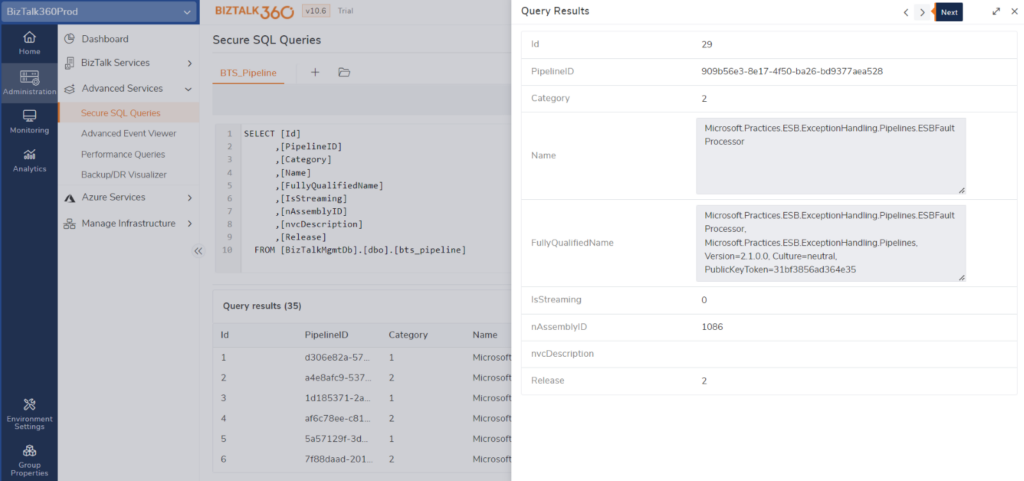Click the Dashboard pie chart icon

(69, 39)
